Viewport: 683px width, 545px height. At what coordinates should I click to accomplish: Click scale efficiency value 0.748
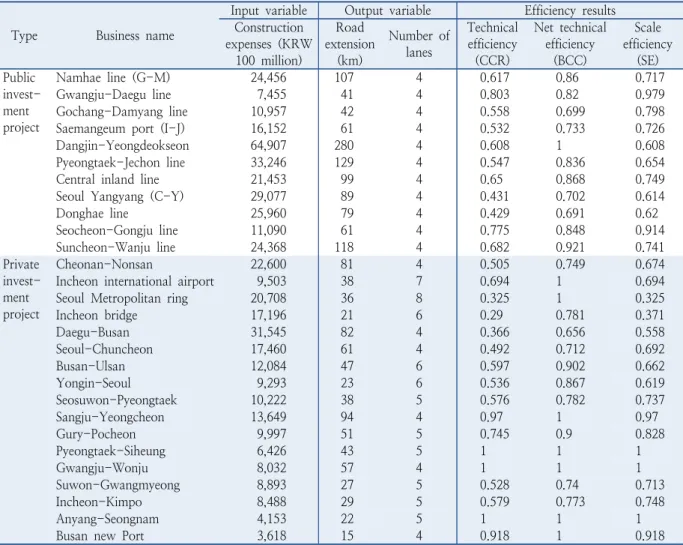pyautogui.click(x=650, y=502)
